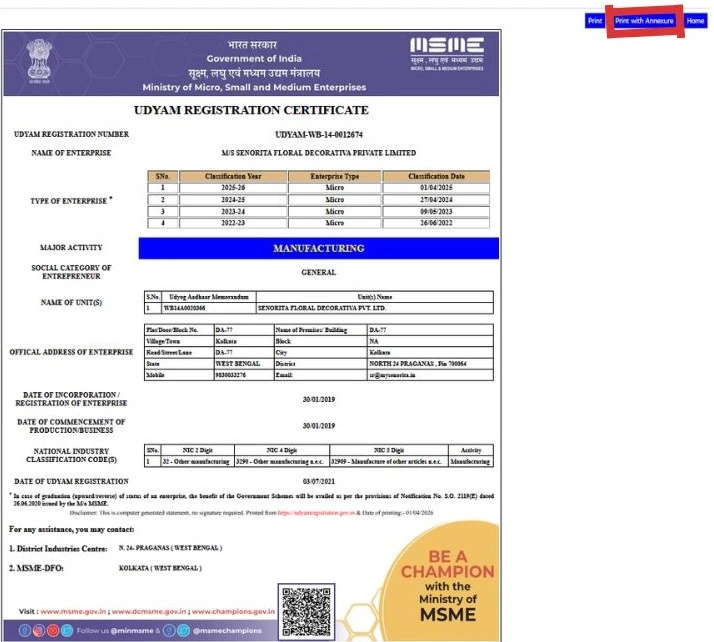
Task: Click the Classification Date column header
Action: 436,176
